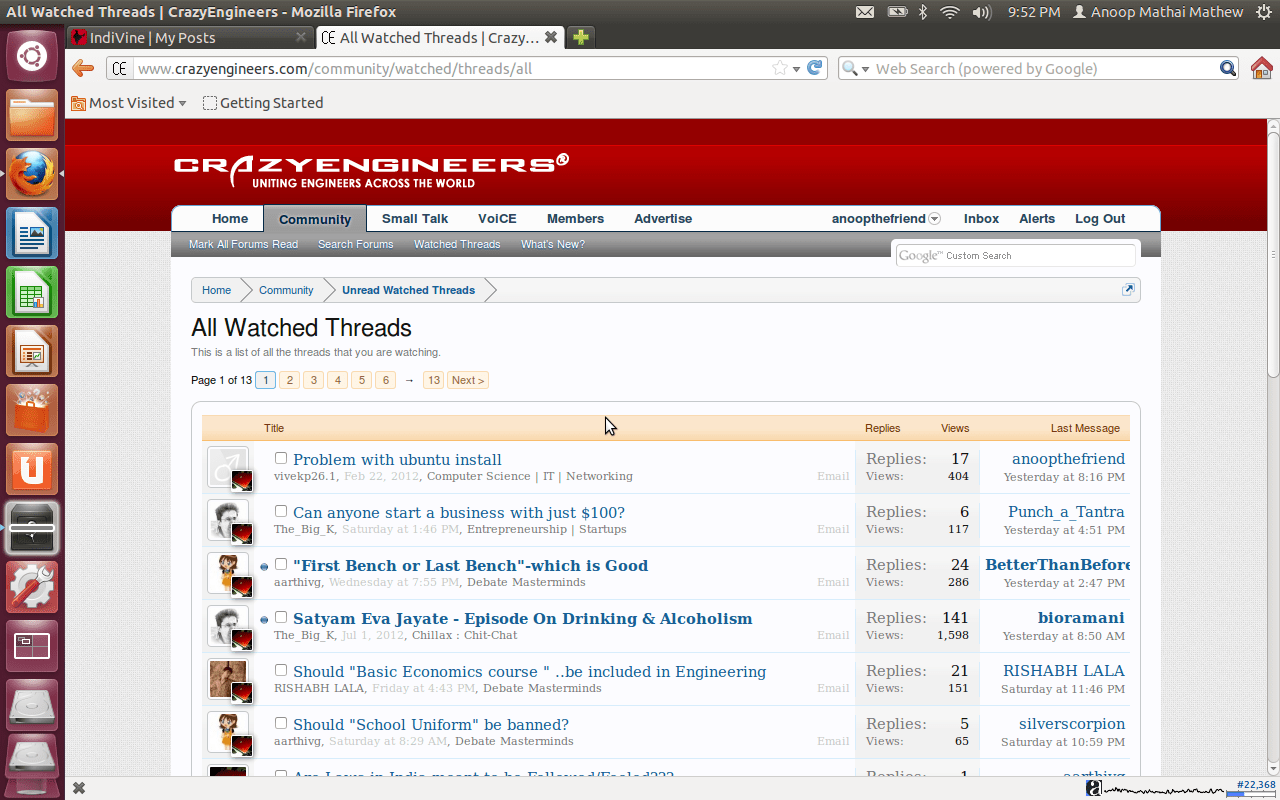This screenshot has width=1280, height=800.
Task: Open Search Forums link
Action: (355, 244)
